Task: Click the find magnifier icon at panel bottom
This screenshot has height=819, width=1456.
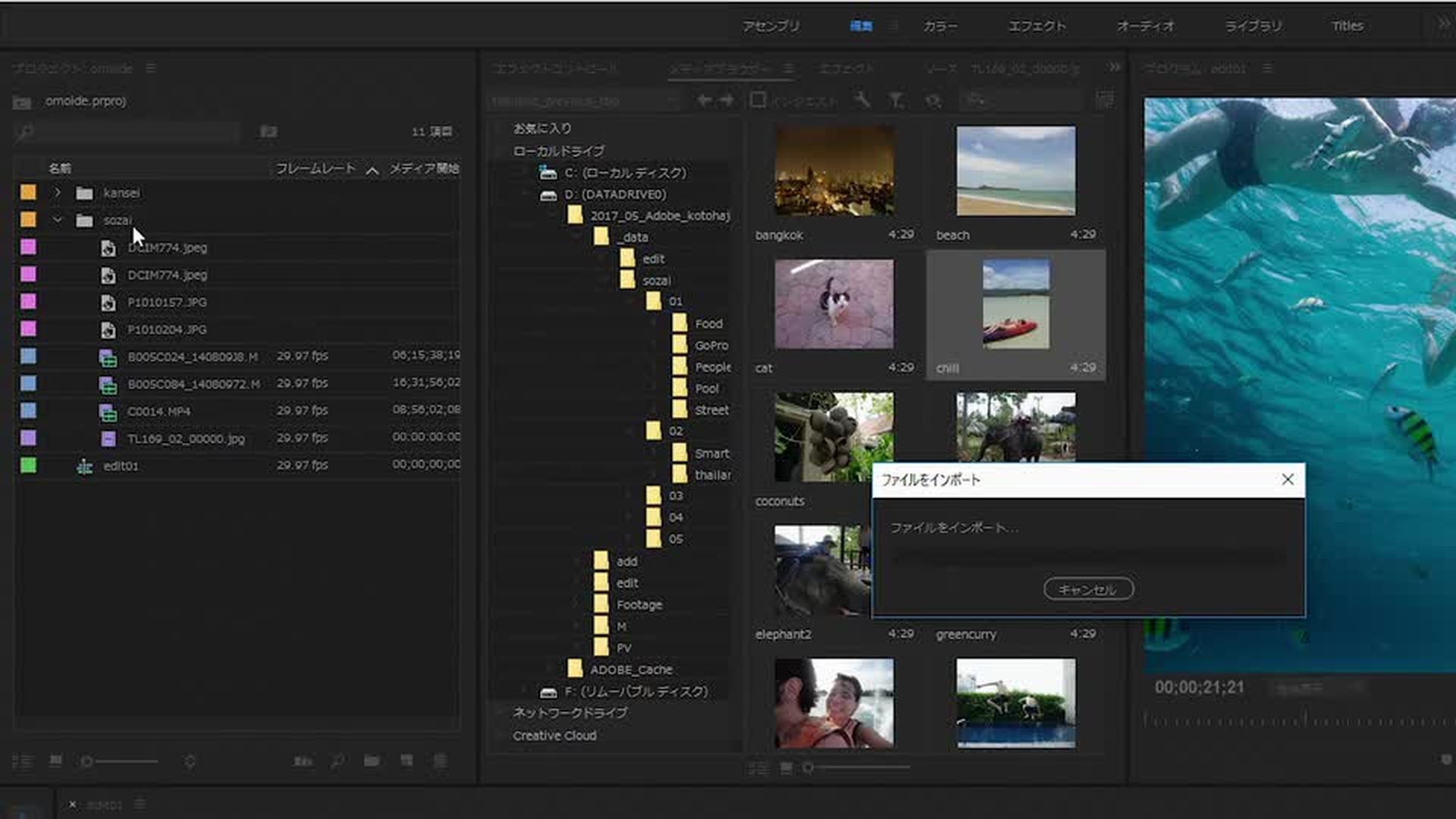Action: click(x=337, y=761)
